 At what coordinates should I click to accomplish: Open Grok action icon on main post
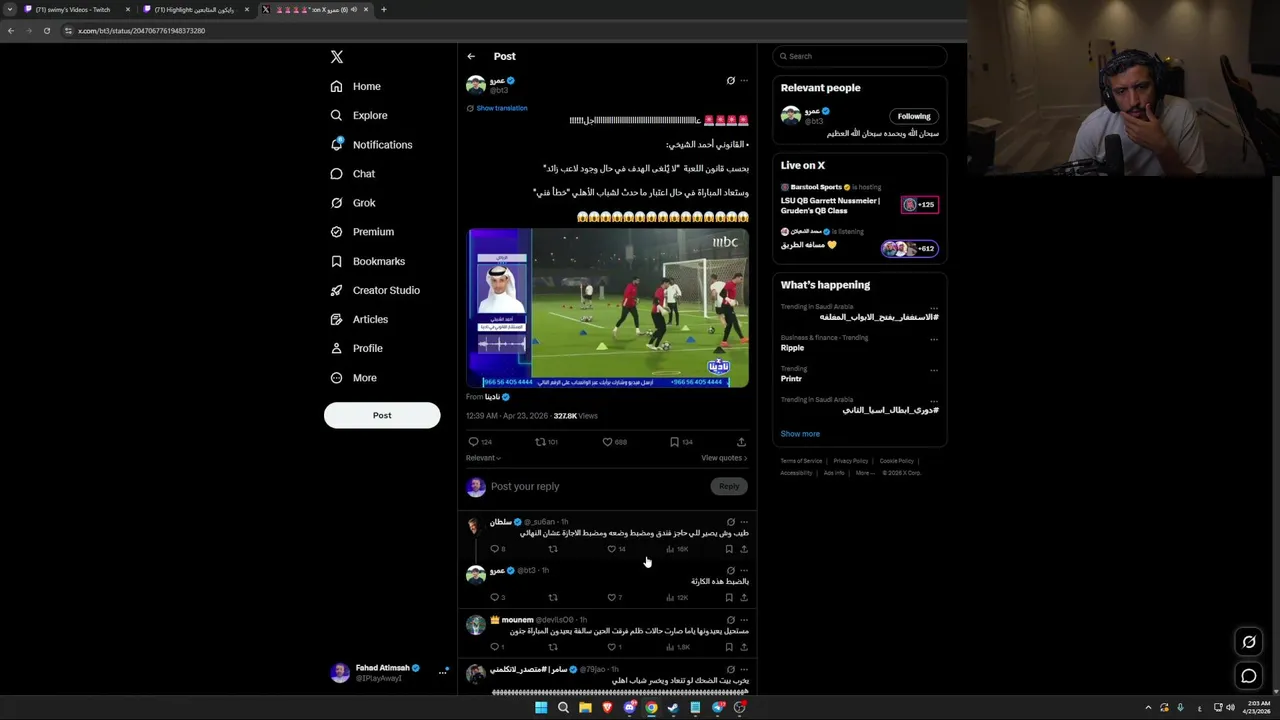730,81
